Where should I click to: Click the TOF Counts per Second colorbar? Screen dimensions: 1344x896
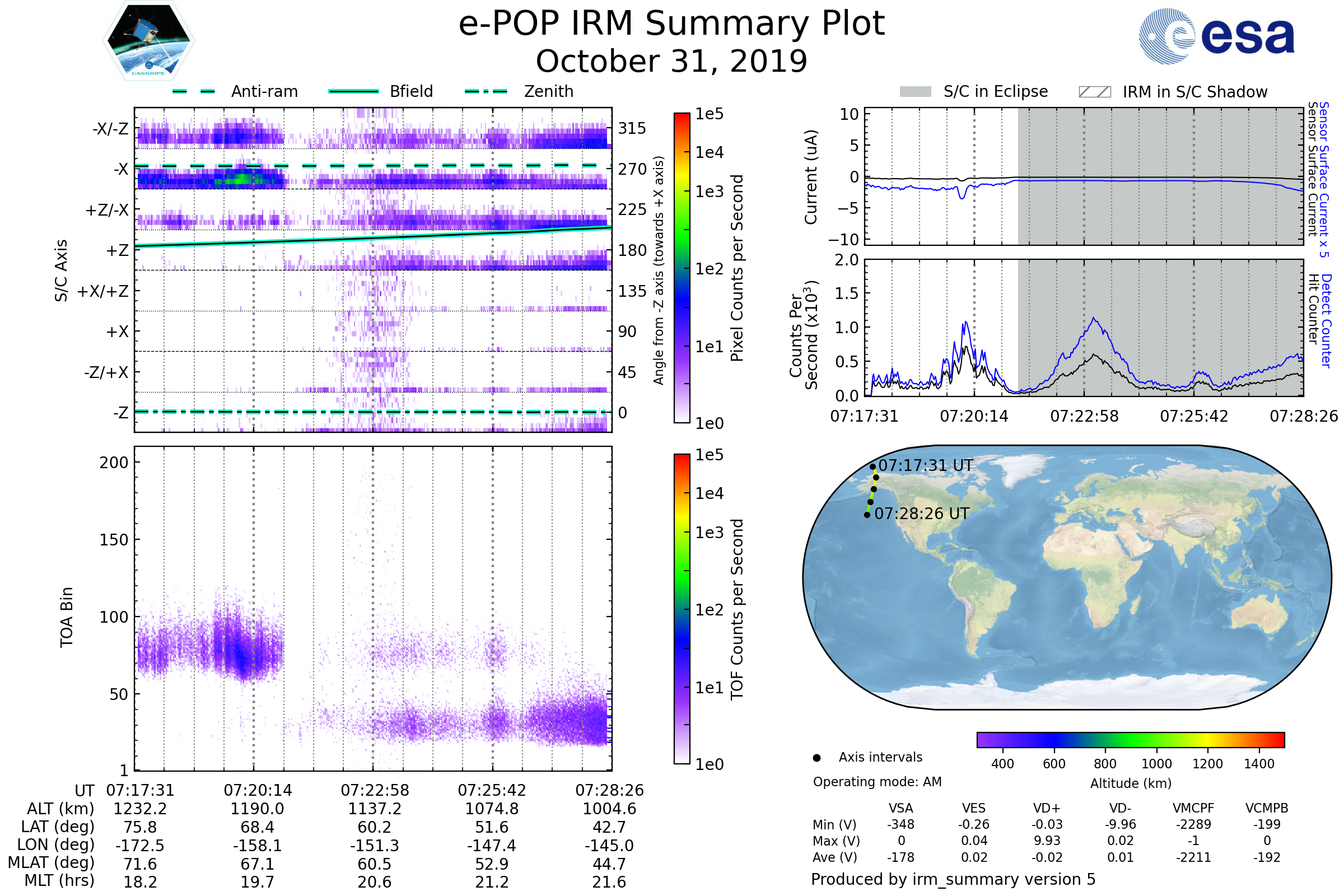(682, 609)
